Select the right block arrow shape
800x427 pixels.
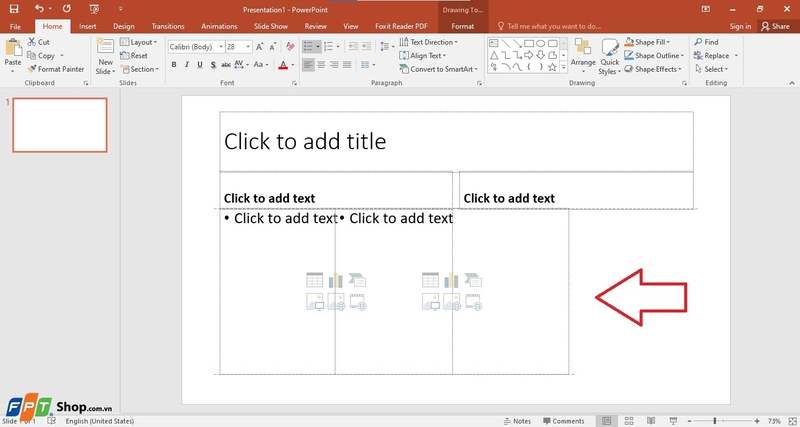pyautogui.click(x=529, y=55)
